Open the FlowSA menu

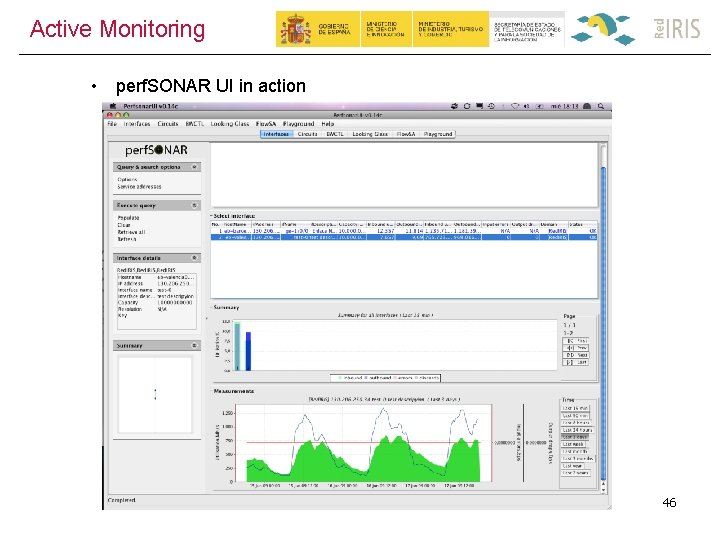[x=266, y=124]
